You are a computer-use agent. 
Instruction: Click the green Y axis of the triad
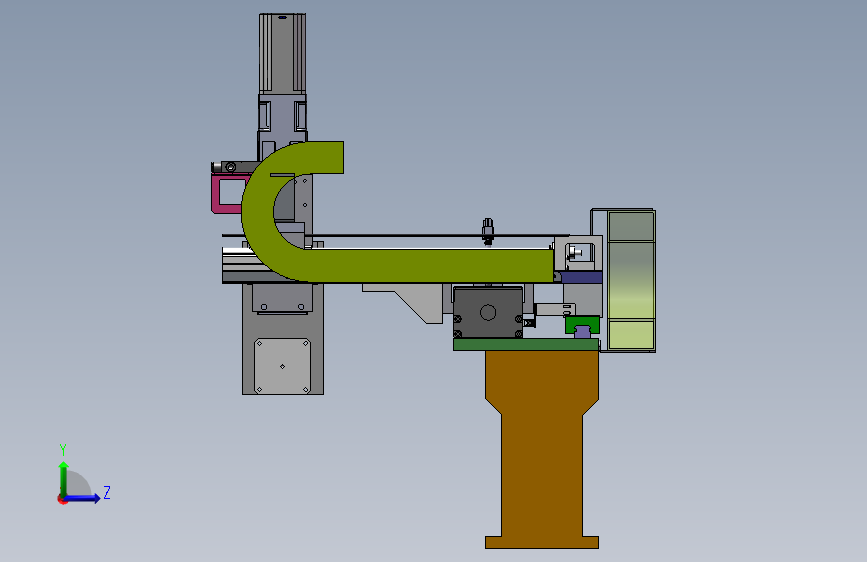pyautogui.click(x=64, y=479)
